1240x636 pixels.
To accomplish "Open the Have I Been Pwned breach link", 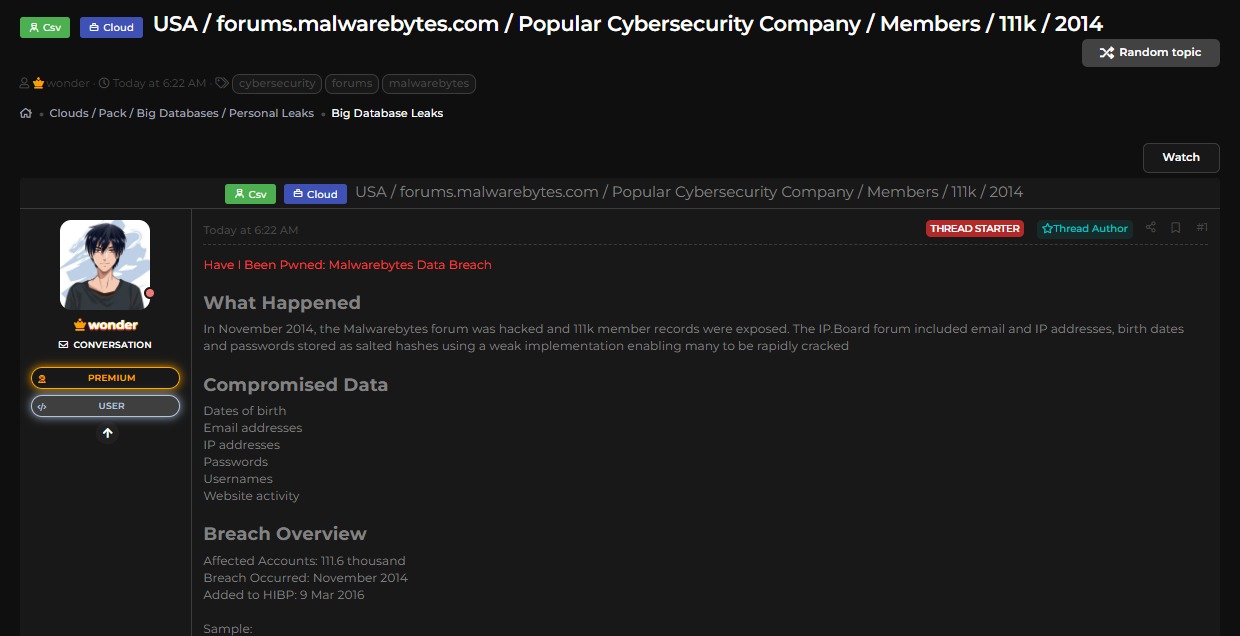I will (x=347, y=264).
